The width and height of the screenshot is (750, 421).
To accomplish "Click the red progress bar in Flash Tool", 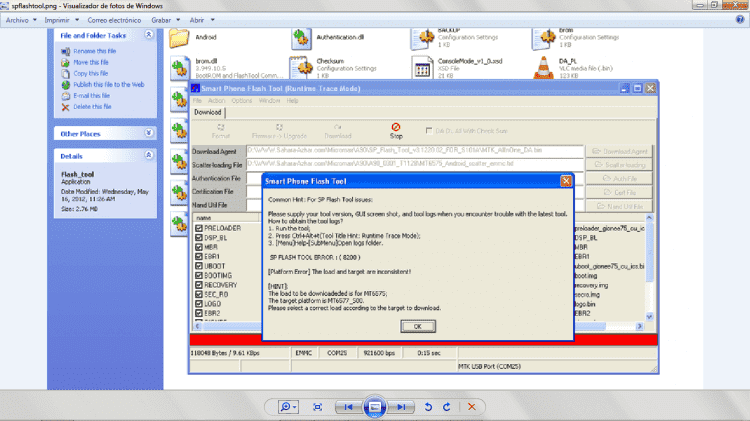I will 423,340.
